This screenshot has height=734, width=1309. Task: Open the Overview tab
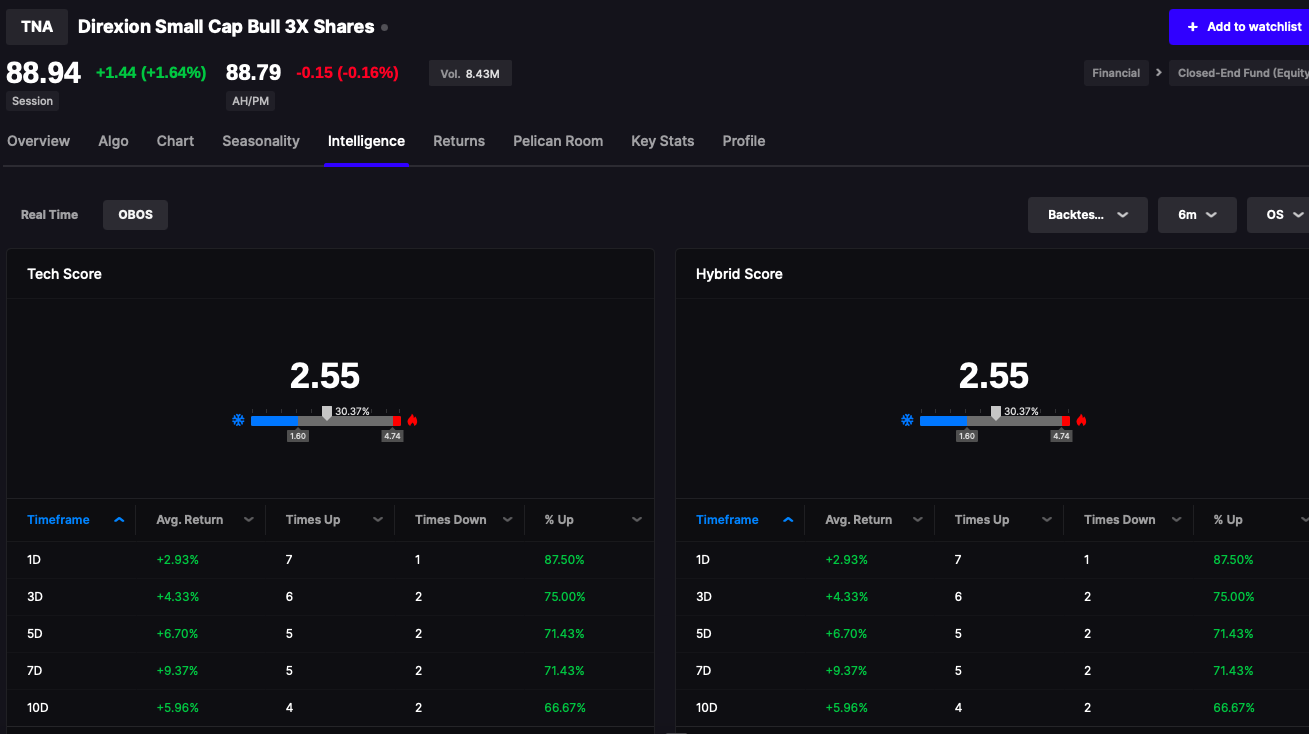[38, 141]
